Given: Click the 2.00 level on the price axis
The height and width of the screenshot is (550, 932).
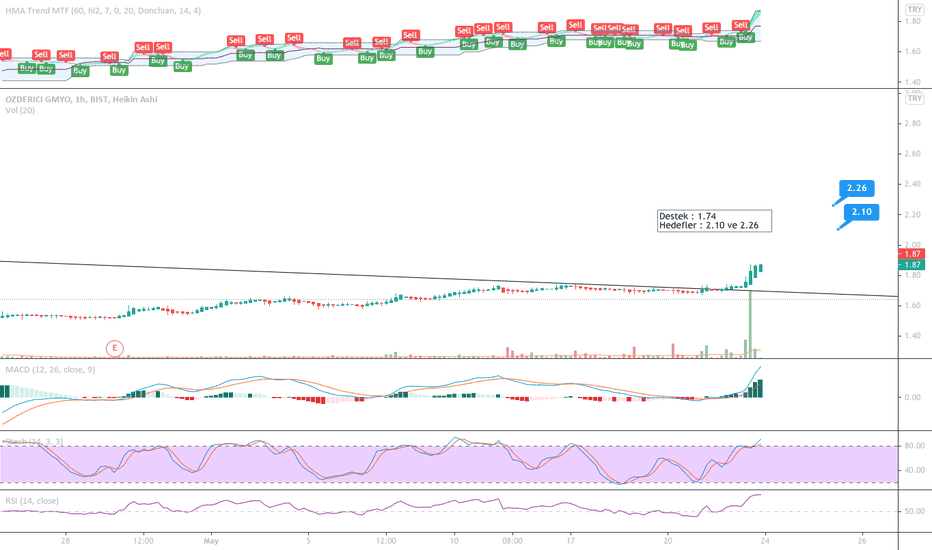Looking at the screenshot, I should click(x=912, y=244).
